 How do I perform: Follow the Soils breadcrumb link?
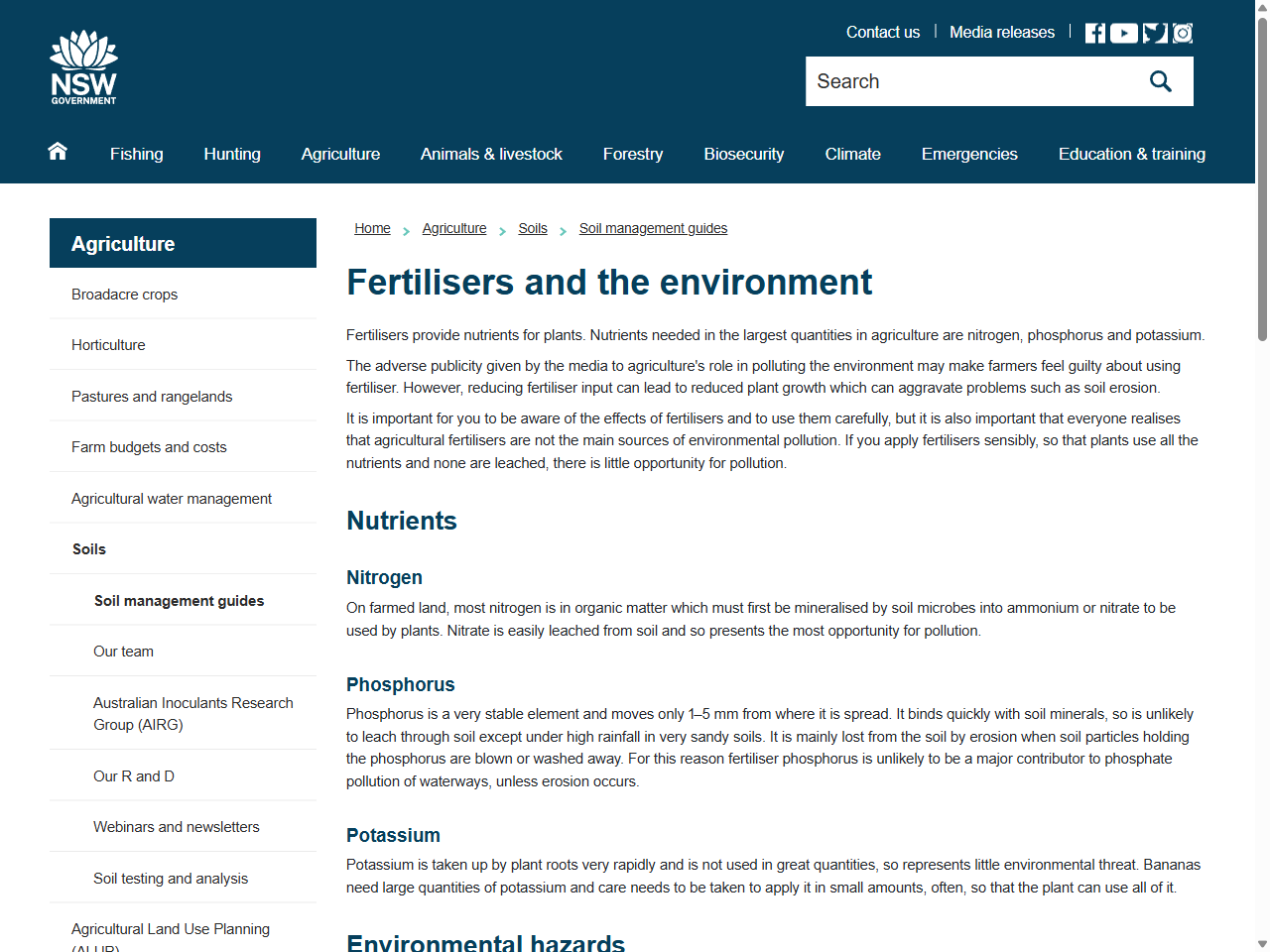(x=533, y=228)
